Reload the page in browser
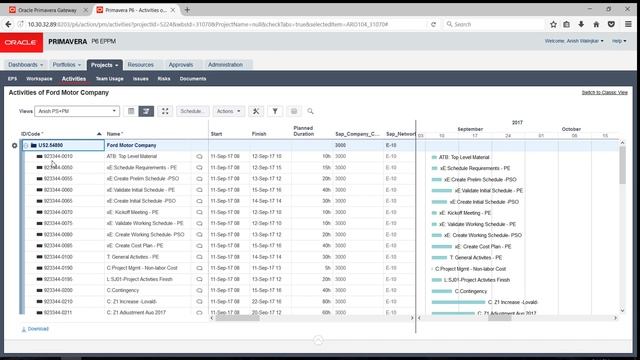The height and width of the screenshot is (360, 640). pyautogui.click(x=433, y=24)
